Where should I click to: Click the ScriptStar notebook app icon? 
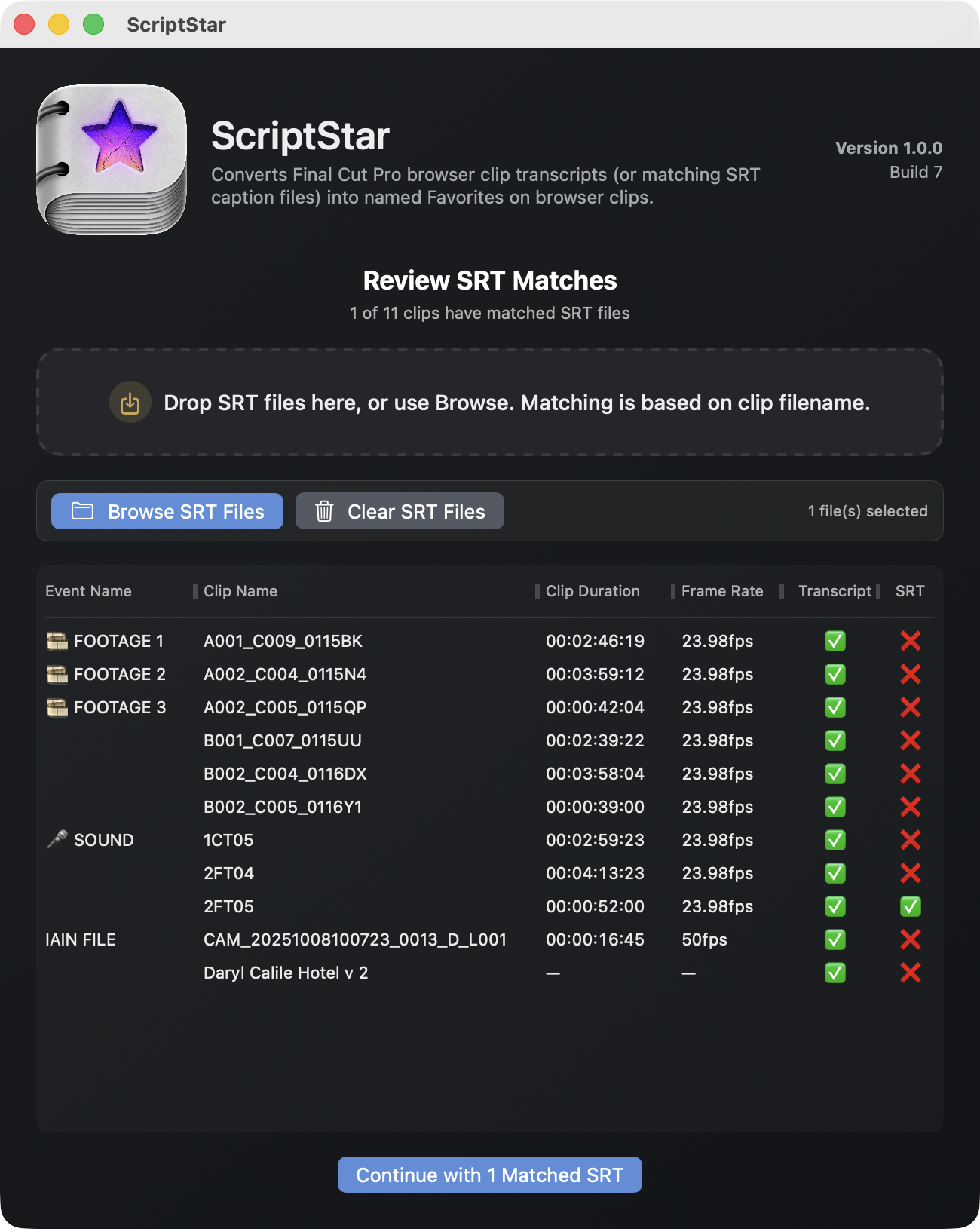pos(112,160)
